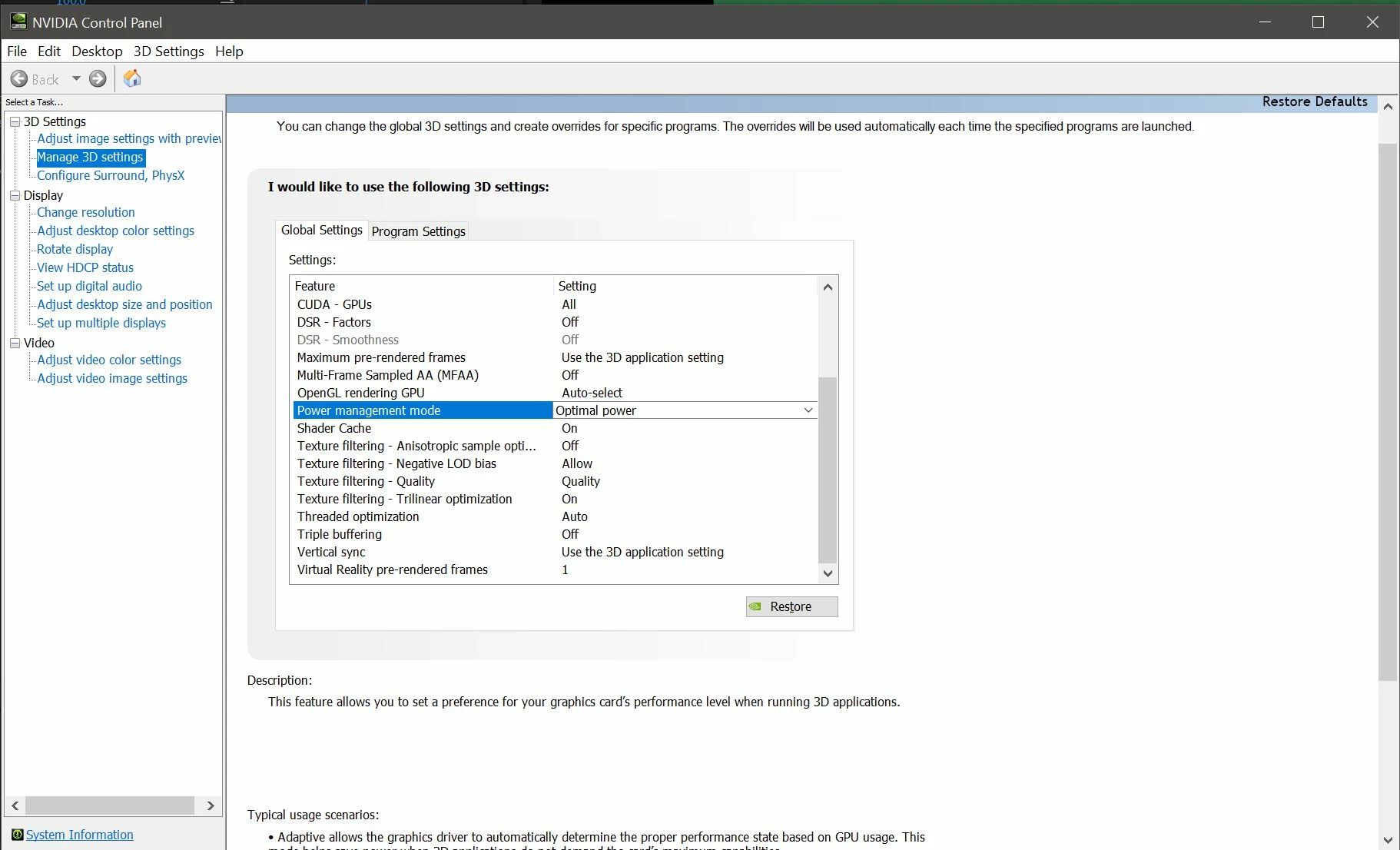
Task: Open Set up digital audio
Action: coord(89,286)
